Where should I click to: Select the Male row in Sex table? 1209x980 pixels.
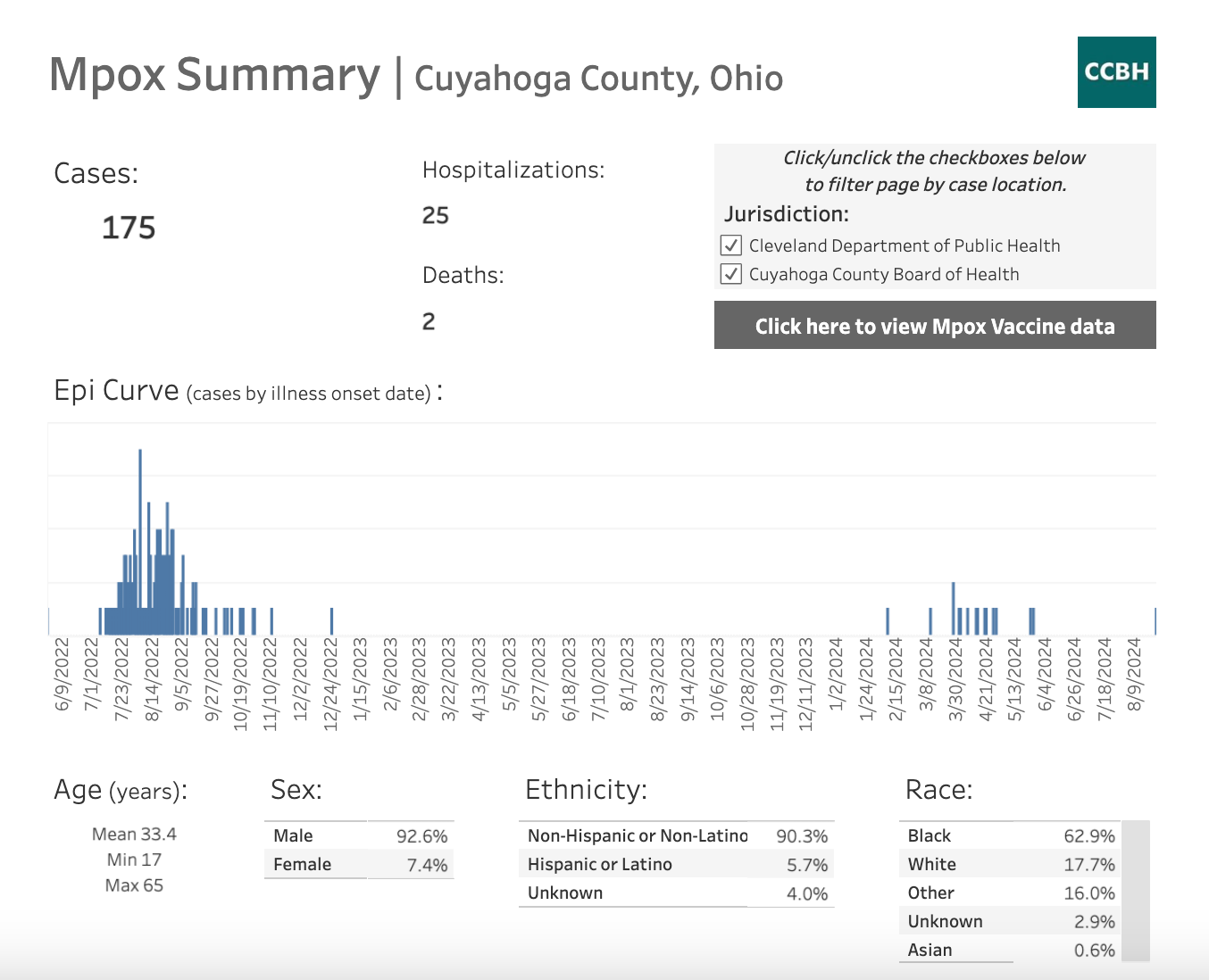tap(359, 835)
